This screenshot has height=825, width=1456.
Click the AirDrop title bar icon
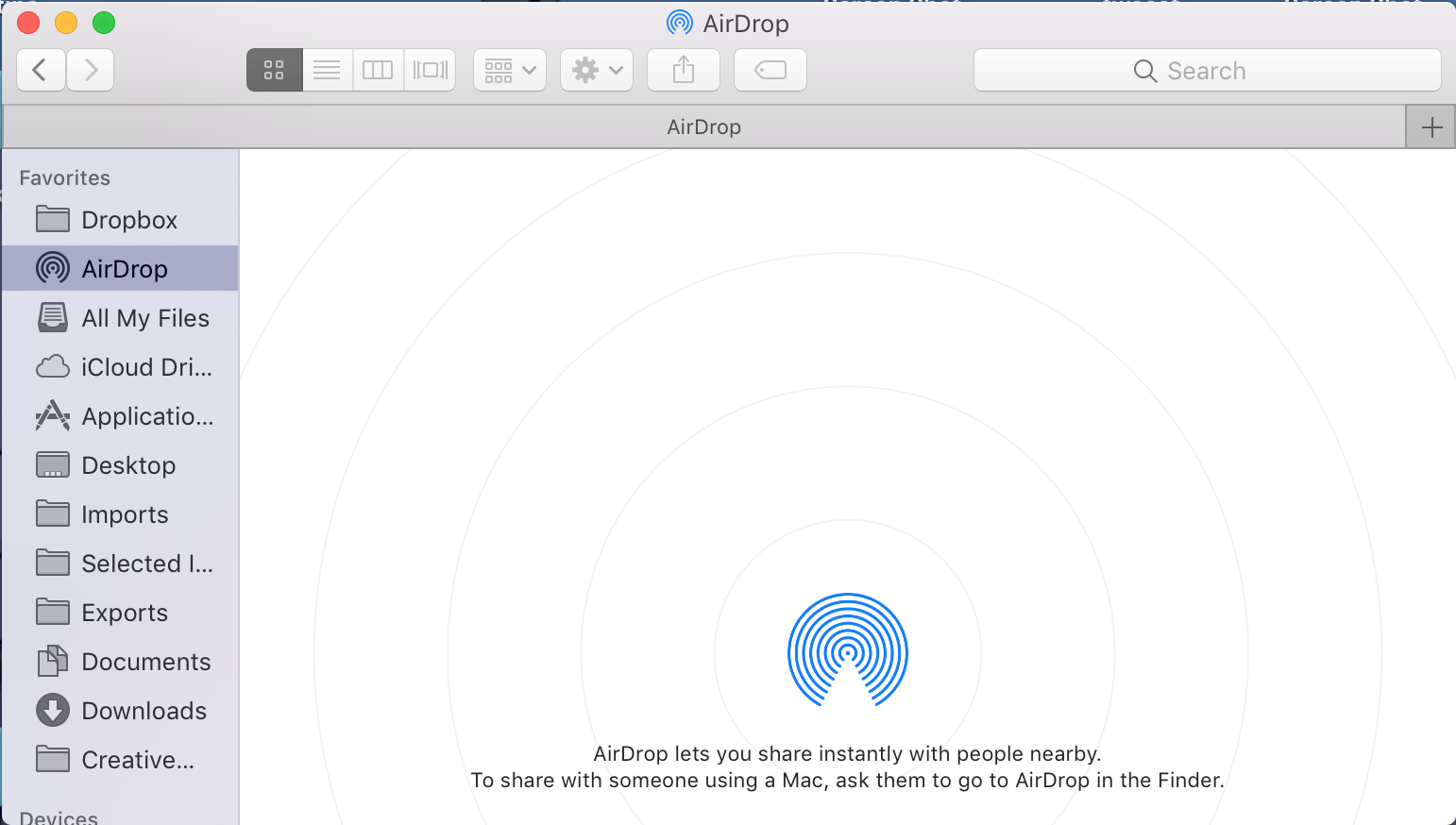(x=680, y=23)
